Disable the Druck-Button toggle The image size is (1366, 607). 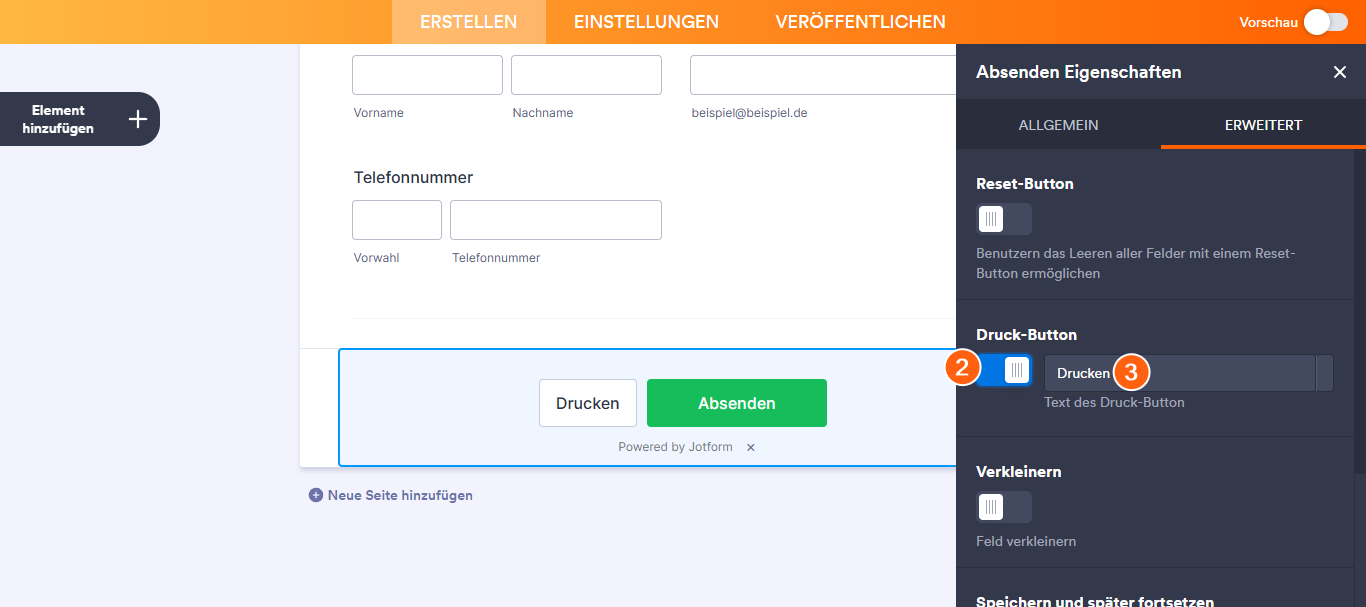(1003, 370)
